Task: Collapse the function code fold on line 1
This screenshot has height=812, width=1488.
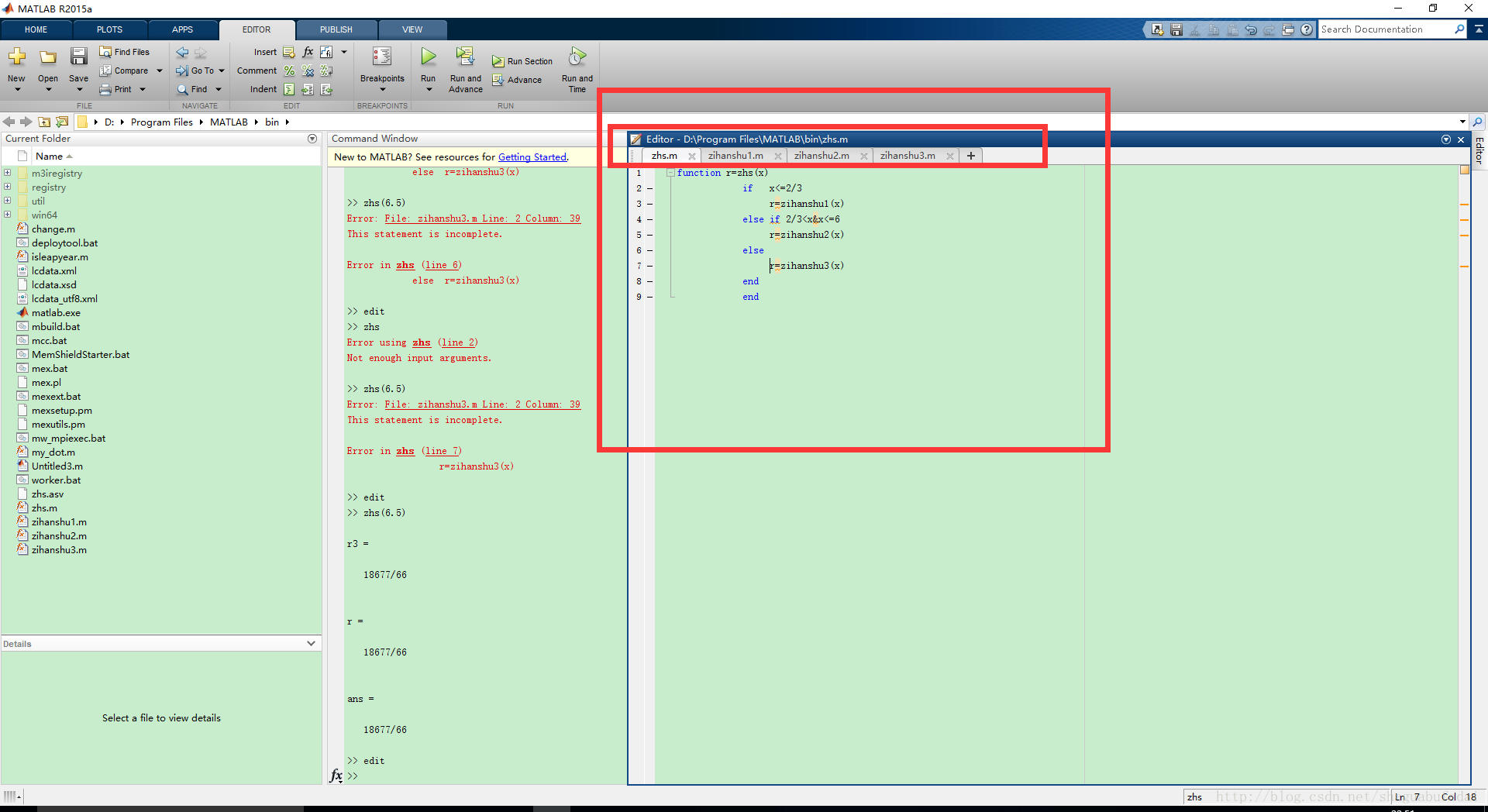Action: pyautogui.click(x=670, y=173)
